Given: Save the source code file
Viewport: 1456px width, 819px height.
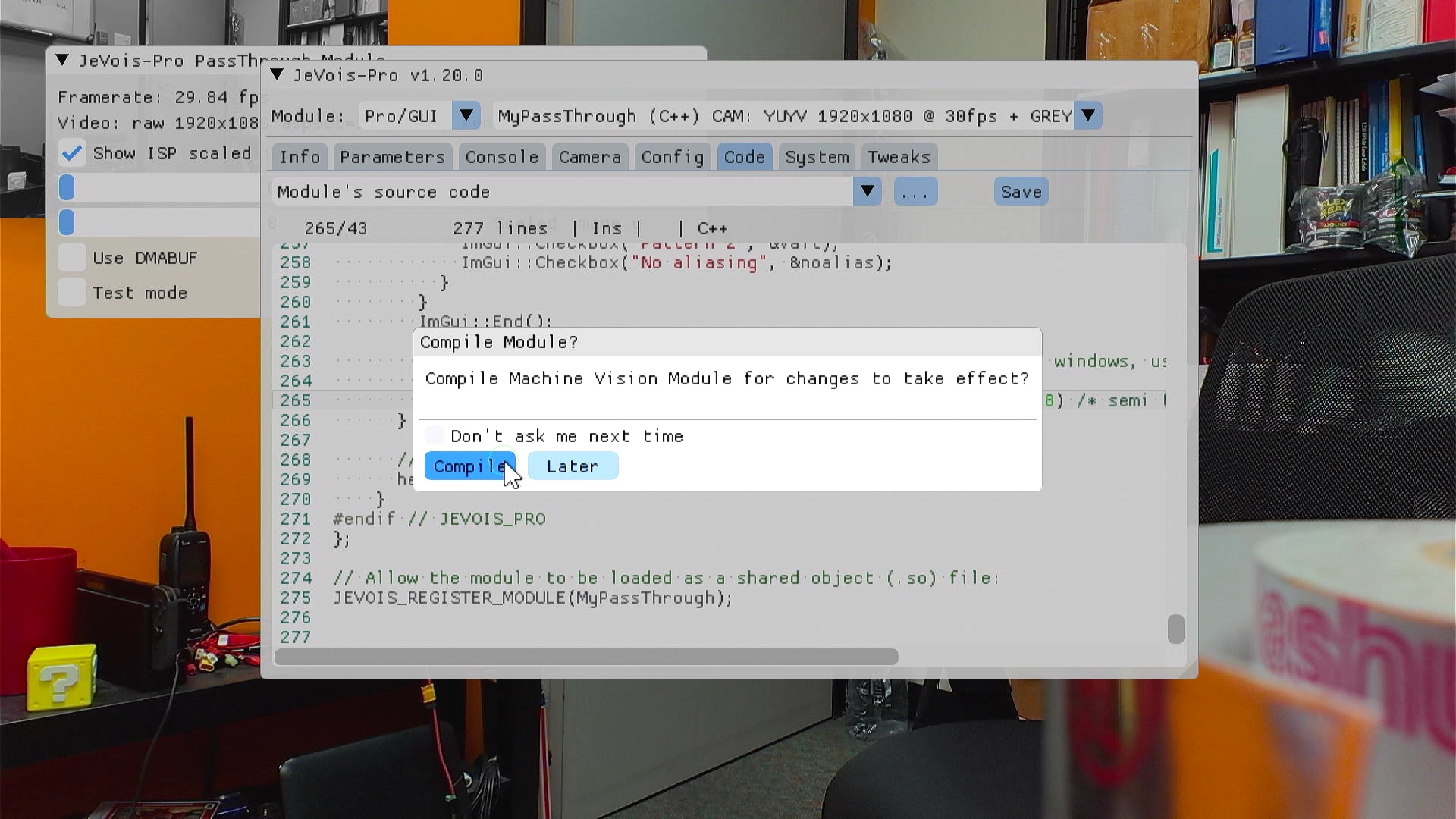Looking at the screenshot, I should 1021,192.
